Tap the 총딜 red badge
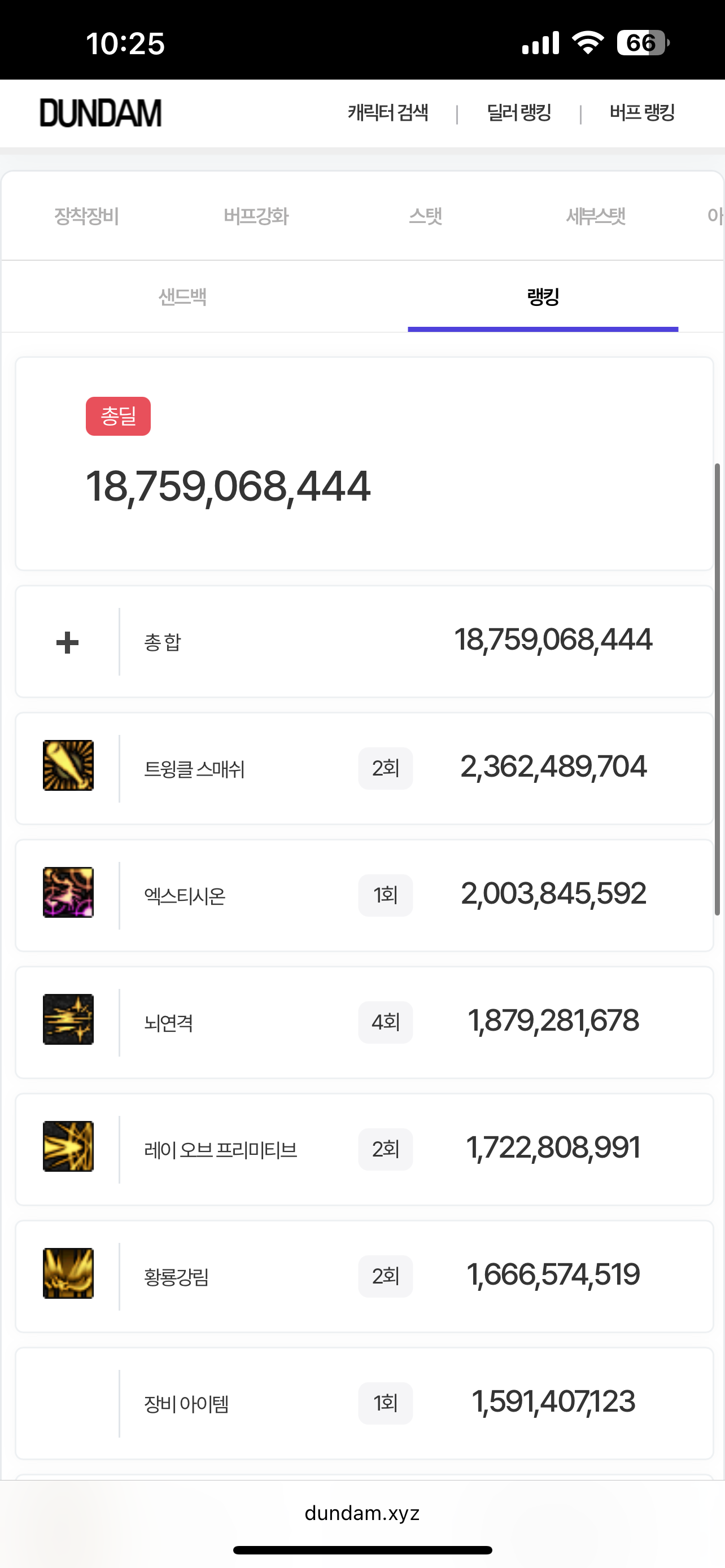Viewport: 725px width, 1568px height. (x=118, y=417)
